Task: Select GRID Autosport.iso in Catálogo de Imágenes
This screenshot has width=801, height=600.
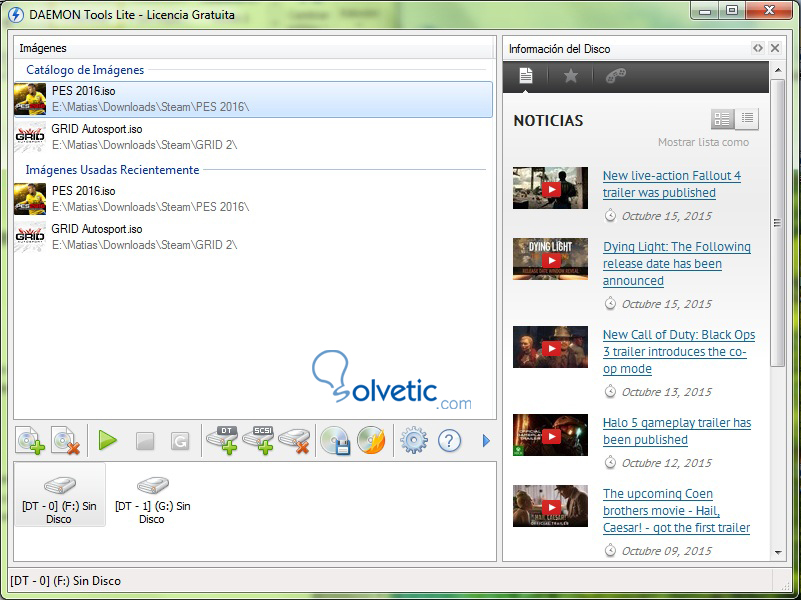Action: pos(253,137)
